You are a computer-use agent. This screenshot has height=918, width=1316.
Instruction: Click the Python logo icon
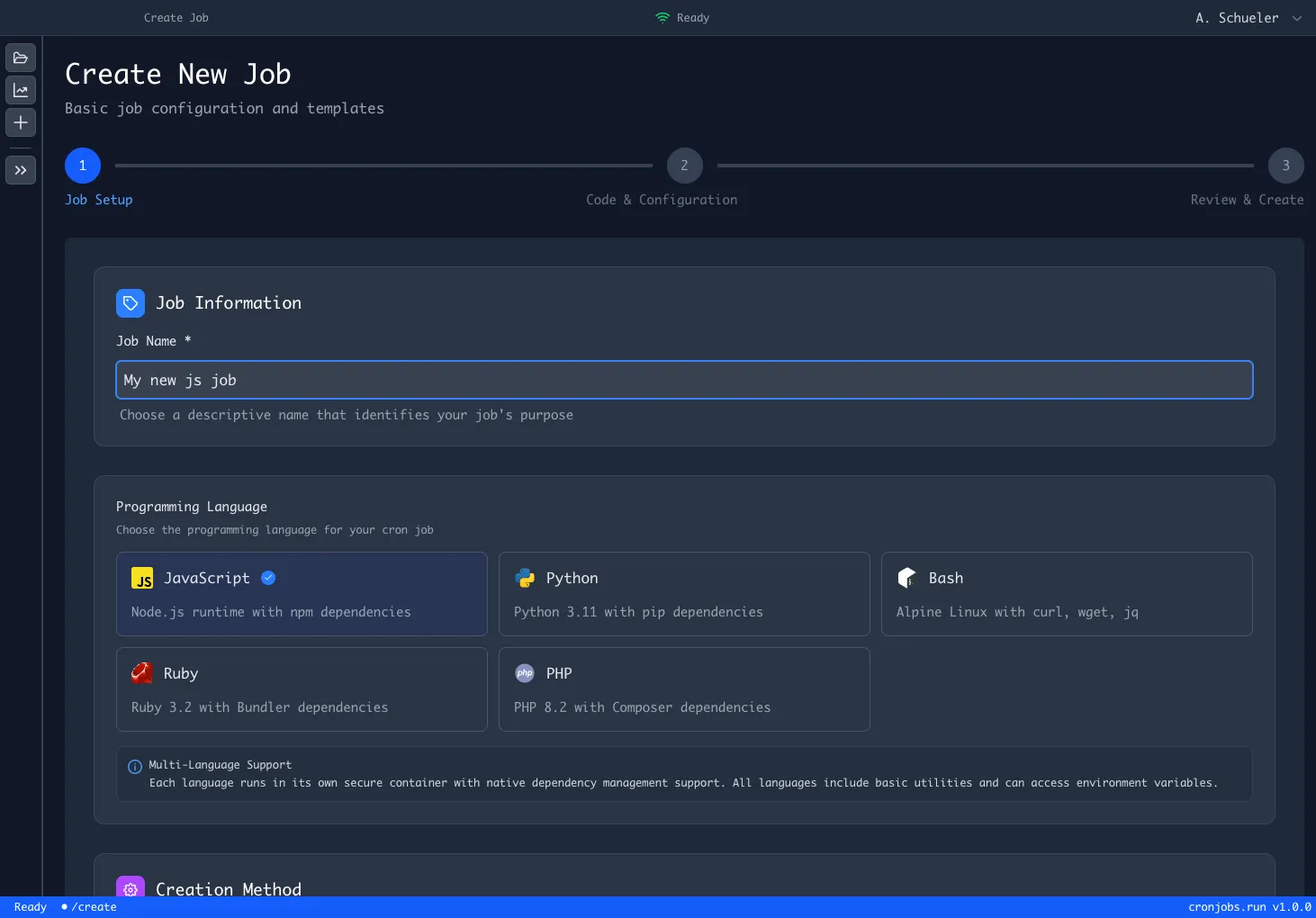(525, 579)
